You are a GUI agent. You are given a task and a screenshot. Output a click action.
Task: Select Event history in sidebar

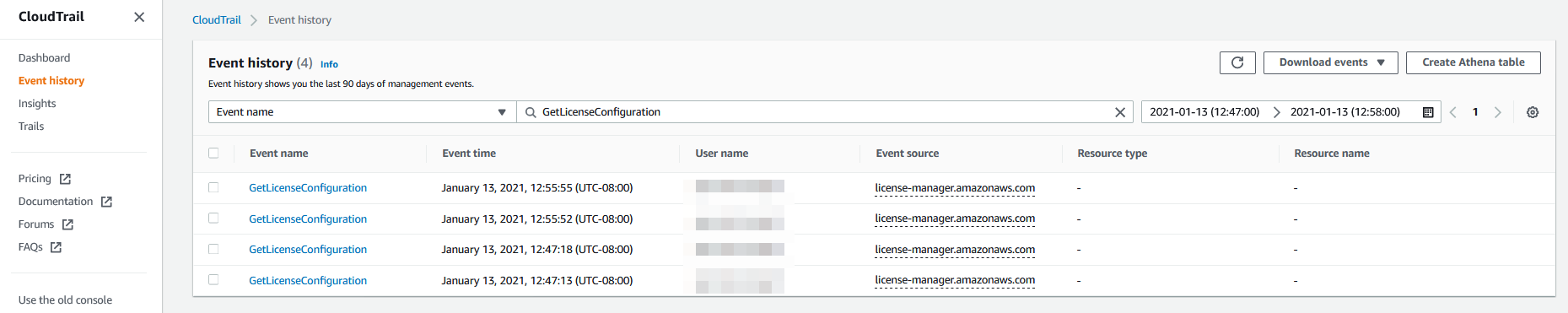[51, 81]
